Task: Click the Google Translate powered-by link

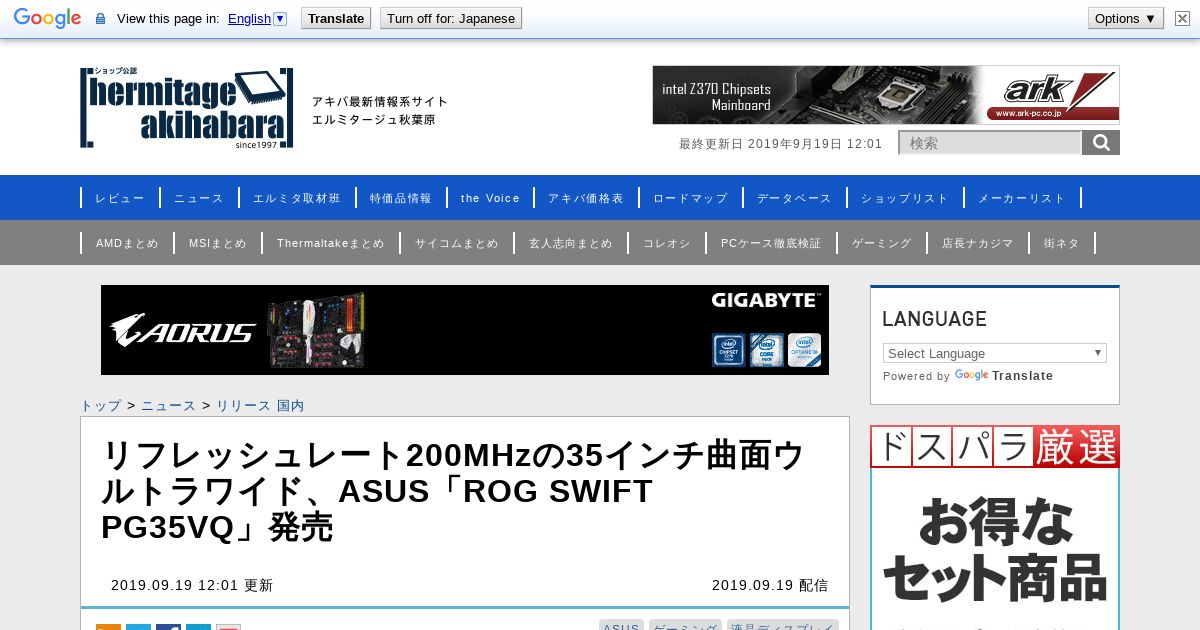Action: click(1004, 376)
